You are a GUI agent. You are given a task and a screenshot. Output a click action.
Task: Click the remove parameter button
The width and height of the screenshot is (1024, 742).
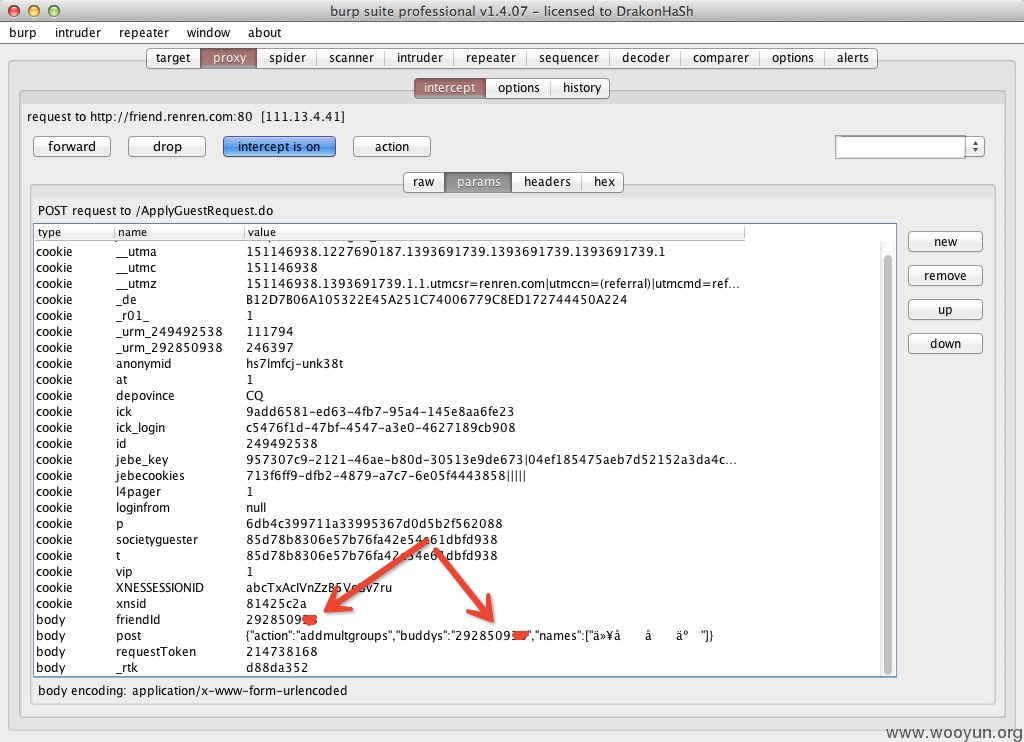(x=945, y=276)
